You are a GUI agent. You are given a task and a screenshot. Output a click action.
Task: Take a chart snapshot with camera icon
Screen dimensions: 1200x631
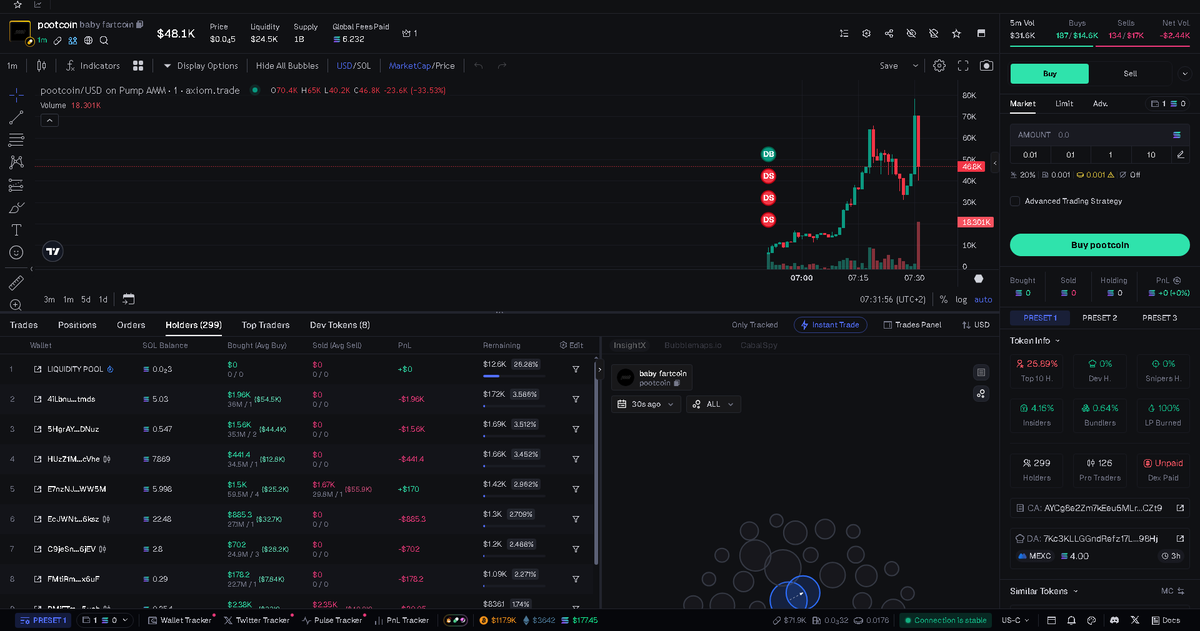(x=987, y=66)
